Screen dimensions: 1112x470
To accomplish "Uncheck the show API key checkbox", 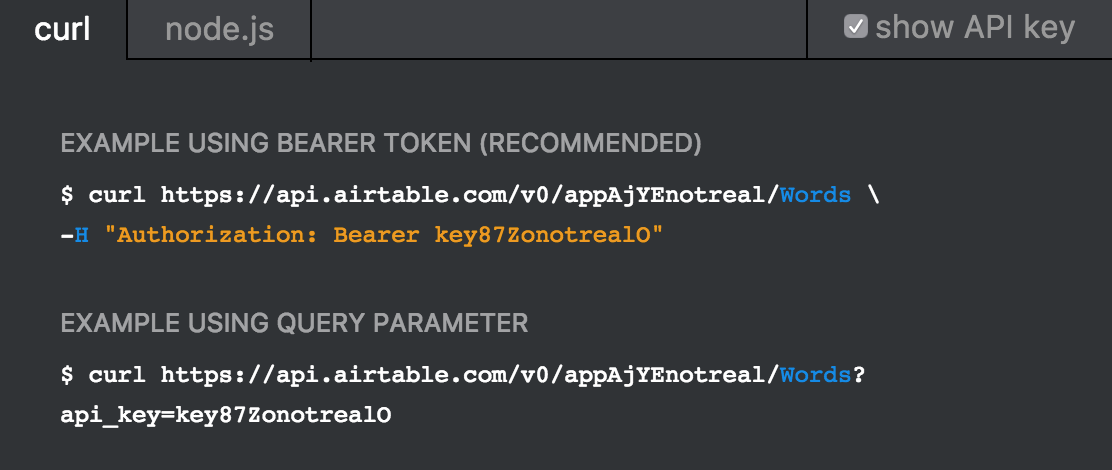I will [855, 27].
